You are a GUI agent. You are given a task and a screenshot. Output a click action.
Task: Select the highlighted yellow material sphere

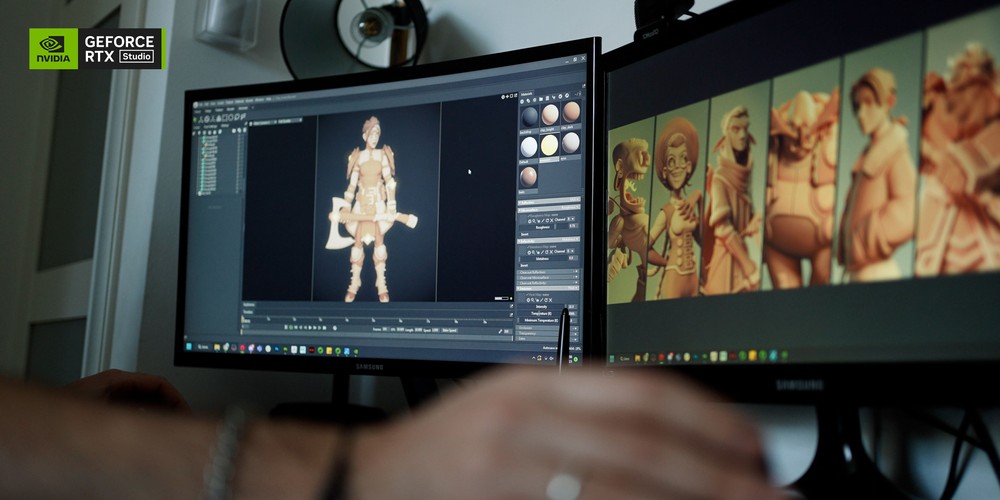[x=550, y=145]
